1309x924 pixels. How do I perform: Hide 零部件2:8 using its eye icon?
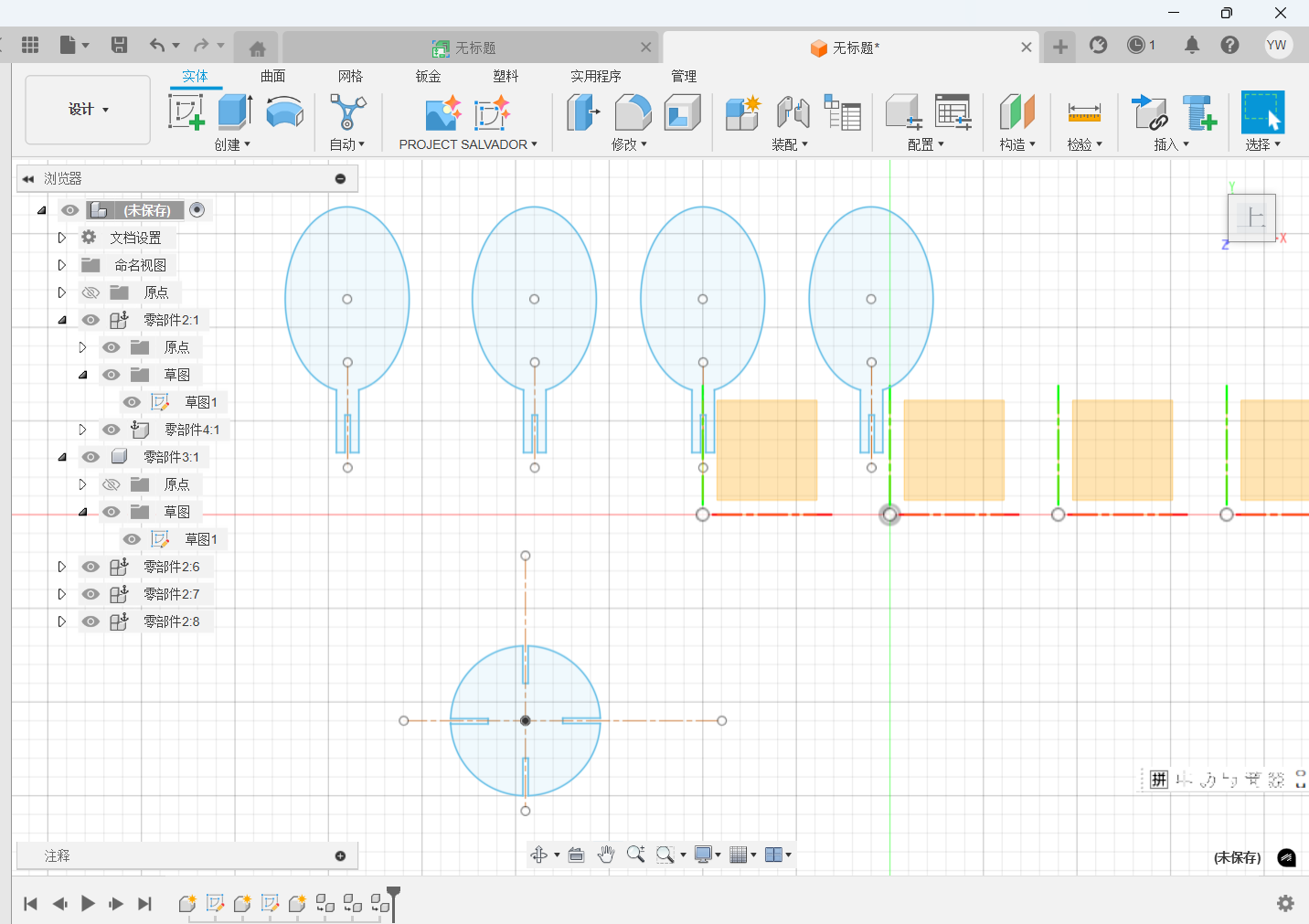click(90, 621)
